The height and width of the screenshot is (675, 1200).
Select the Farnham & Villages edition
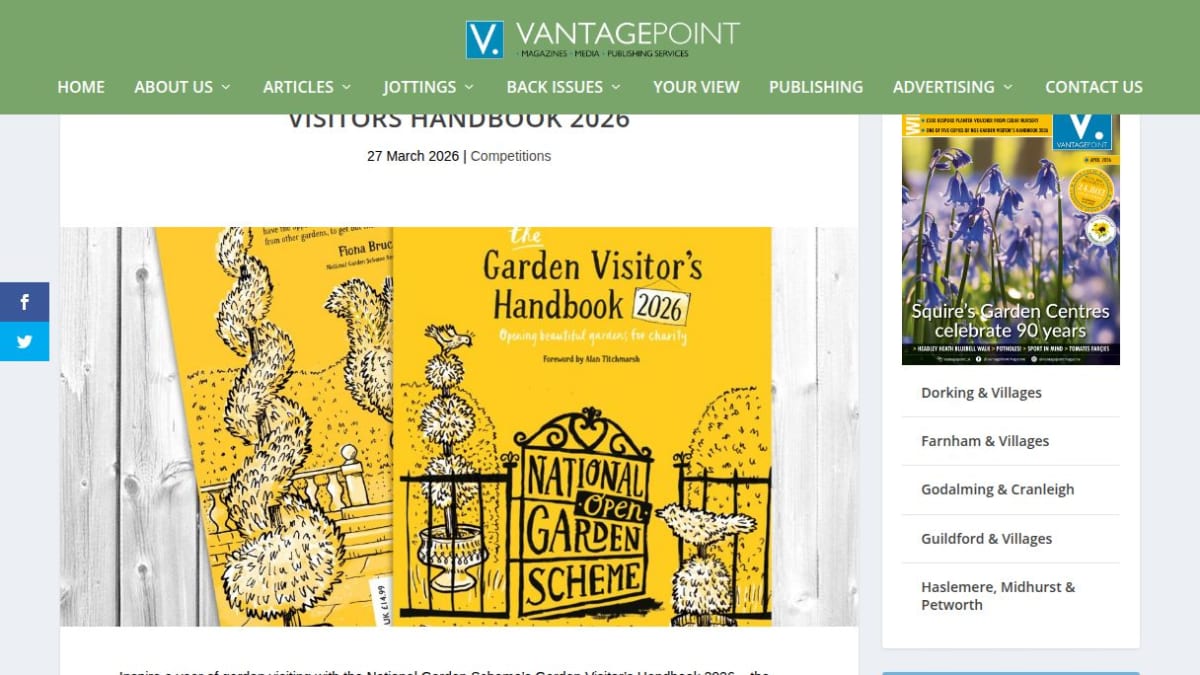coord(985,441)
